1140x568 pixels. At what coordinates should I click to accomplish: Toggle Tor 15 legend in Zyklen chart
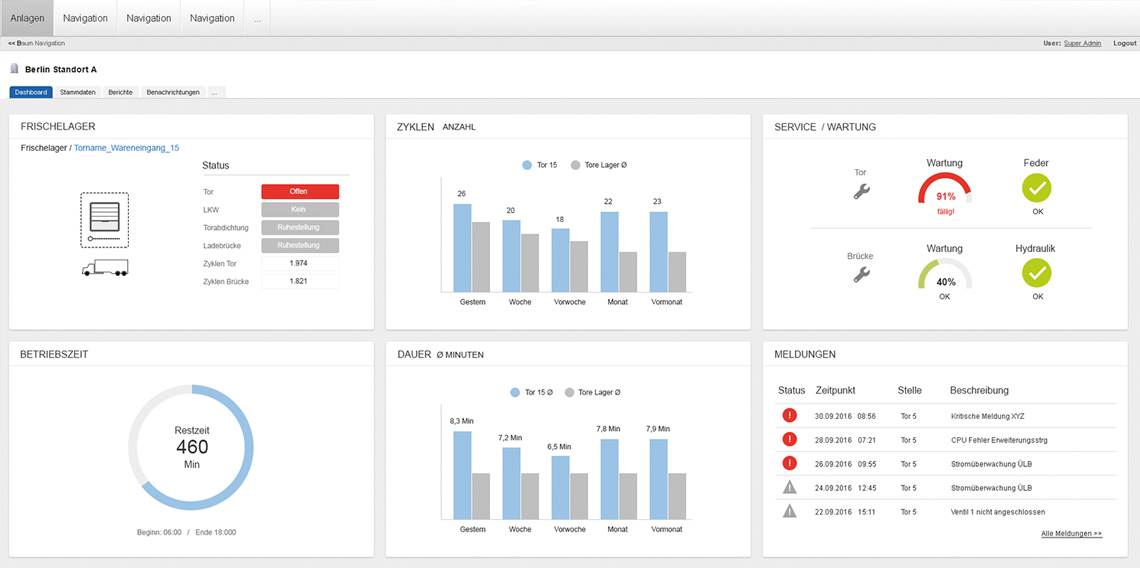click(539, 165)
